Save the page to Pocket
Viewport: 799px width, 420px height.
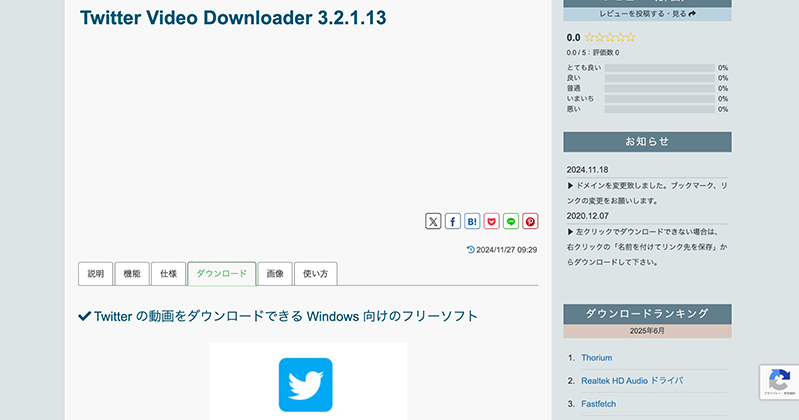pos(491,221)
